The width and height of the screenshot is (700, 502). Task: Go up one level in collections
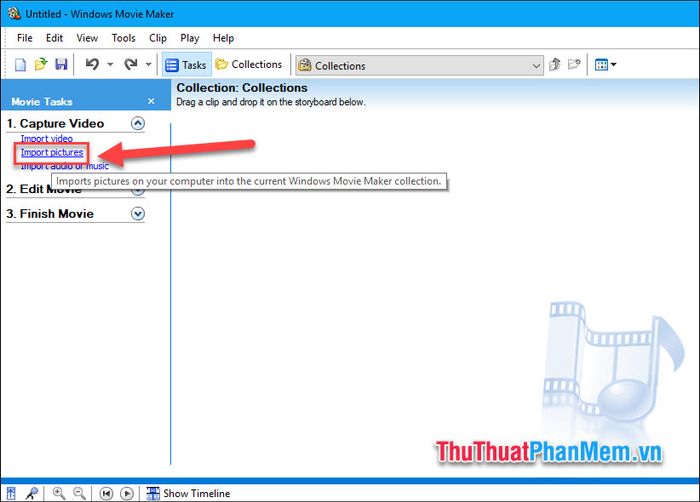tap(555, 65)
